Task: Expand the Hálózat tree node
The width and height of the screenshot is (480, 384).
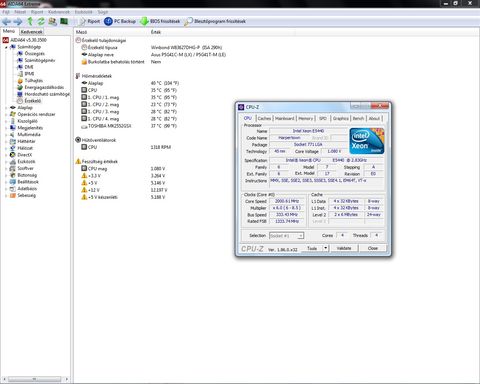Action: tap(6, 148)
